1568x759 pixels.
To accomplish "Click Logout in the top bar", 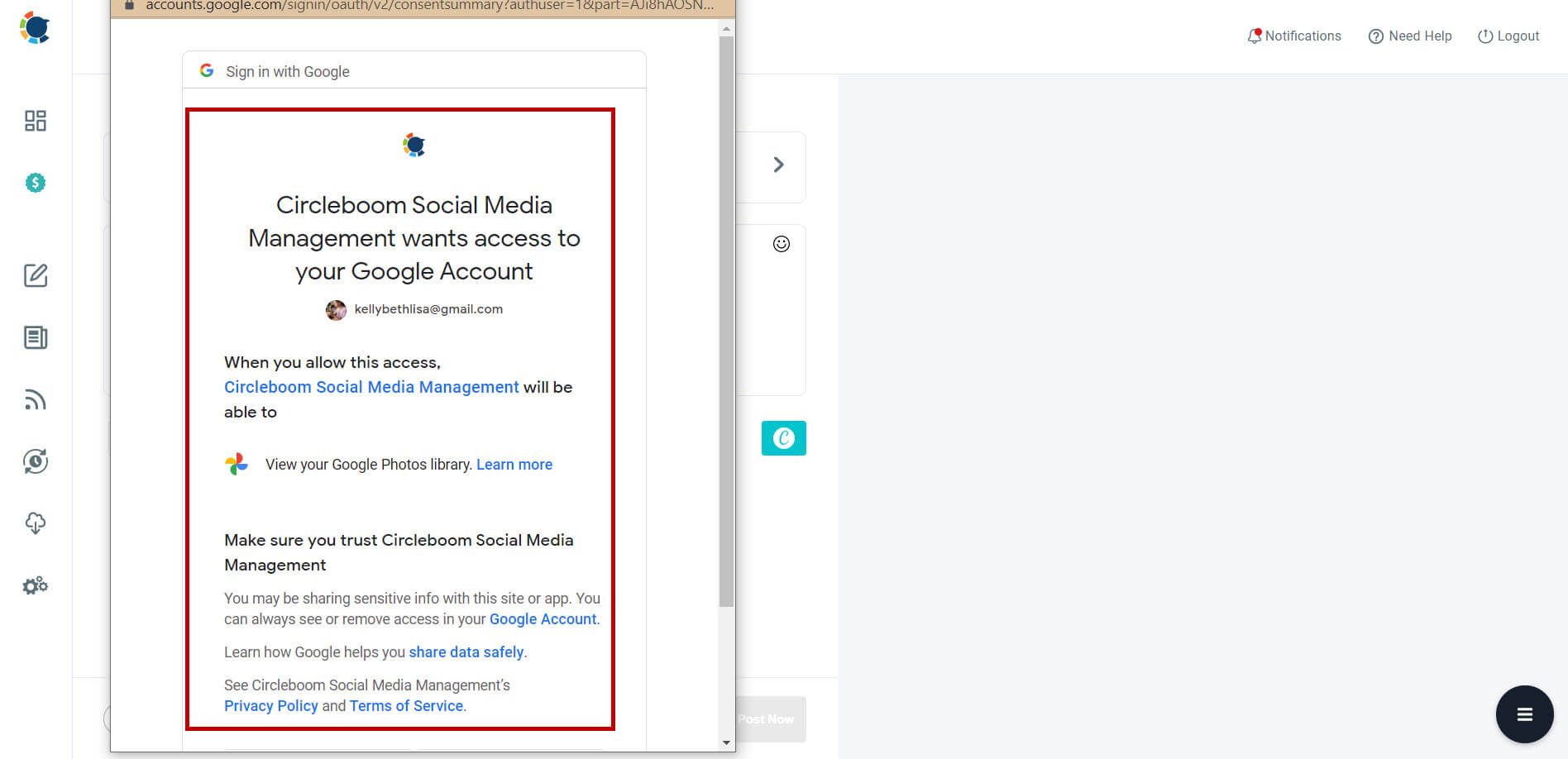I will click(x=1508, y=36).
